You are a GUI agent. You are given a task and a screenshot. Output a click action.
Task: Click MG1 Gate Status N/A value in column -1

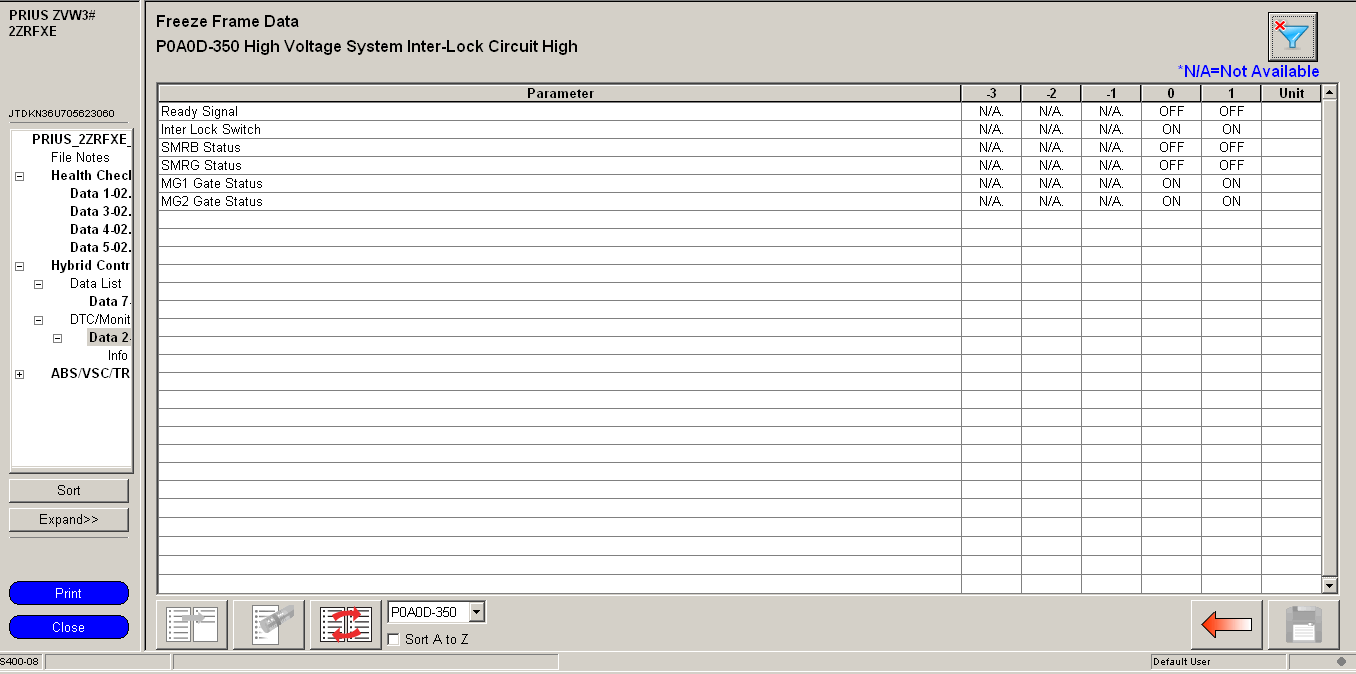click(1111, 184)
